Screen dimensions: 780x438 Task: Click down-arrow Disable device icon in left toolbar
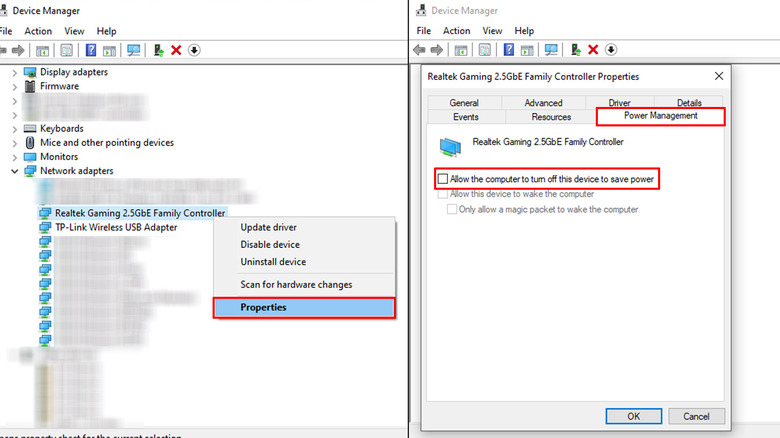(194, 50)
